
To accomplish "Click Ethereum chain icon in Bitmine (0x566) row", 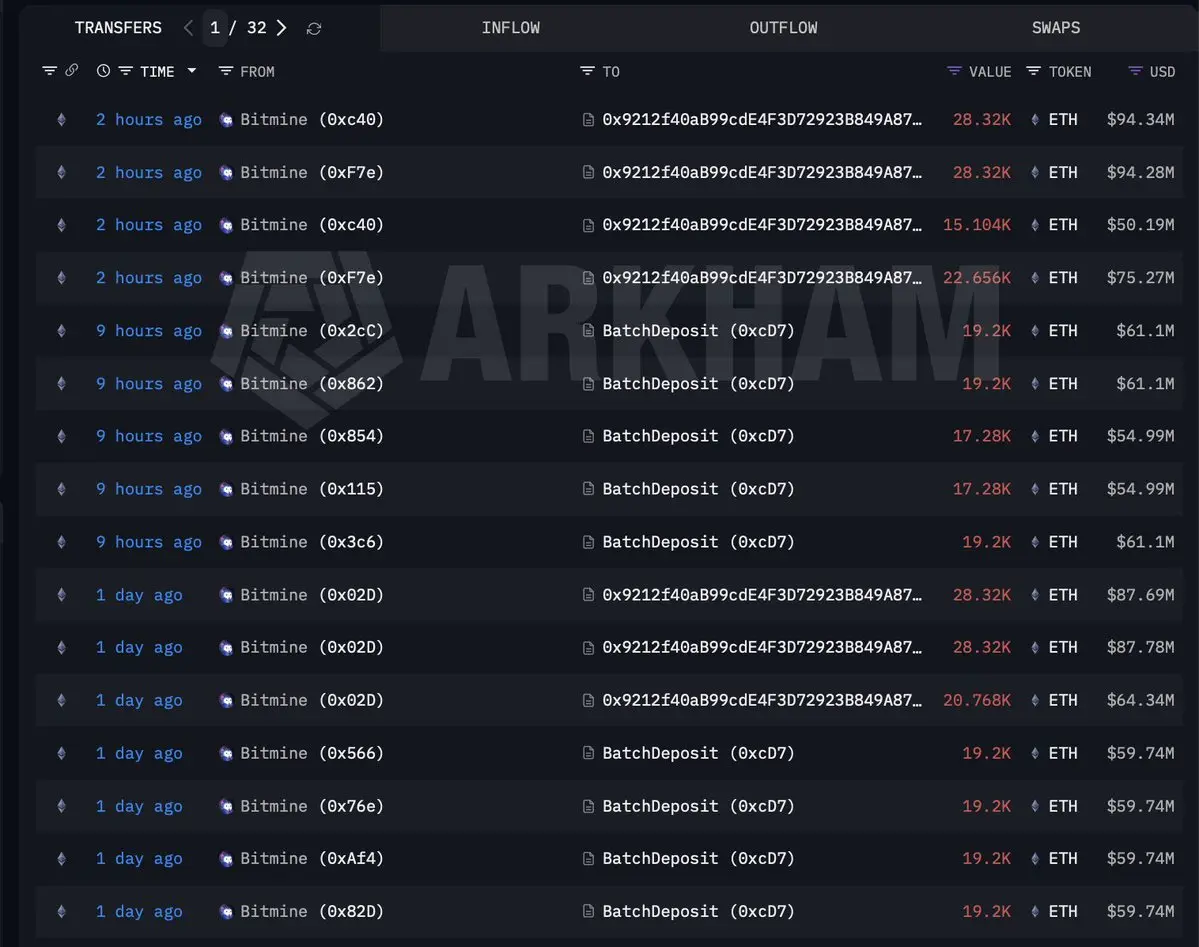I will click(x=61, y=753).
